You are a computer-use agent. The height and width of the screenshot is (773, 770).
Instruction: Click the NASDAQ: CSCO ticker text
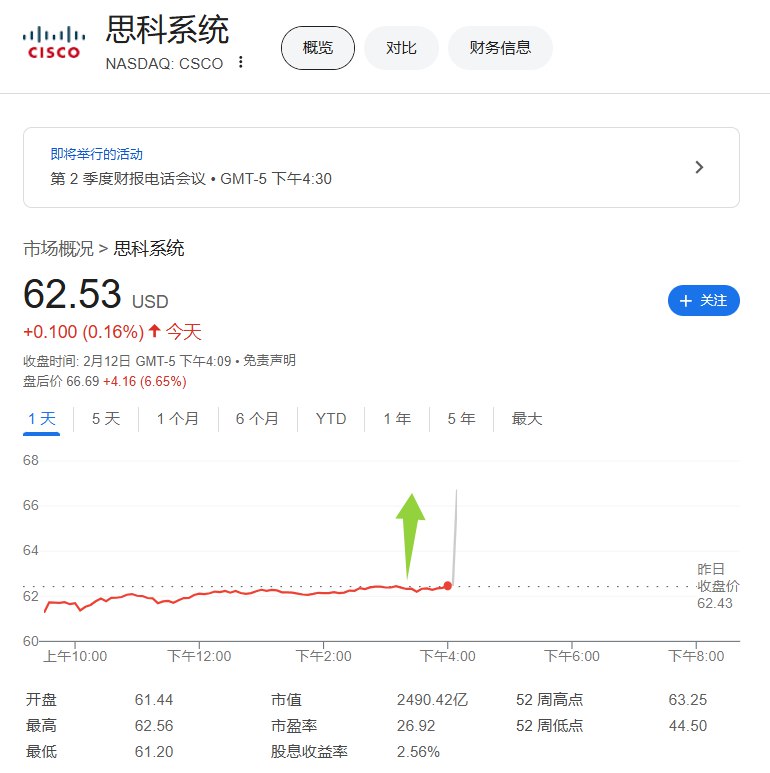click(x=164, y=64)
